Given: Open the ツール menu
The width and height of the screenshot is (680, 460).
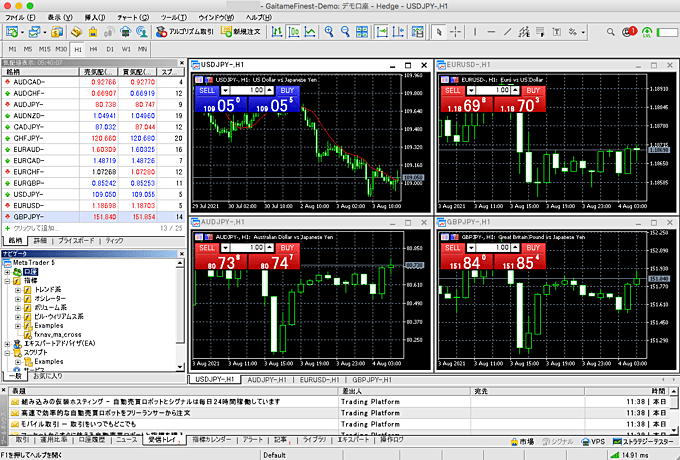Looking at the screenshot, I should tap(173, 17).
